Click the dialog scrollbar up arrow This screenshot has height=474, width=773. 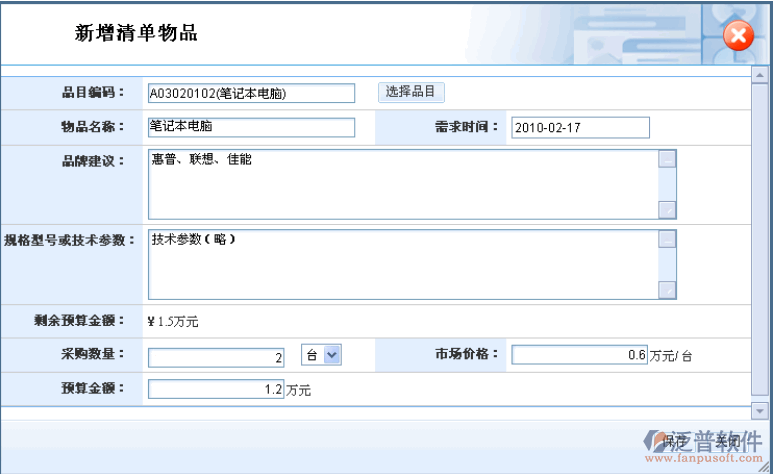tap(759, 75)
